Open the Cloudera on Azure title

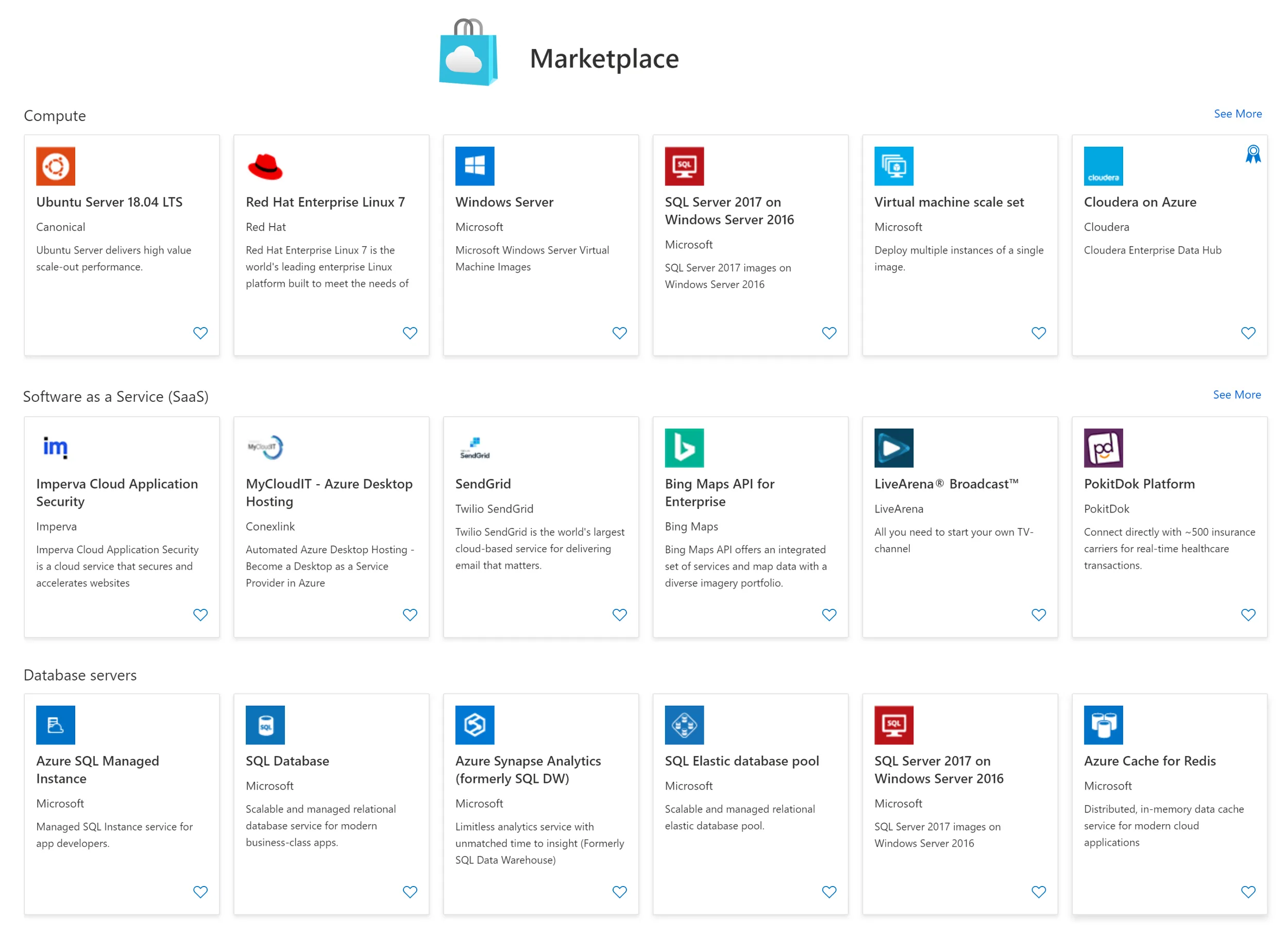pos(1140,202)
